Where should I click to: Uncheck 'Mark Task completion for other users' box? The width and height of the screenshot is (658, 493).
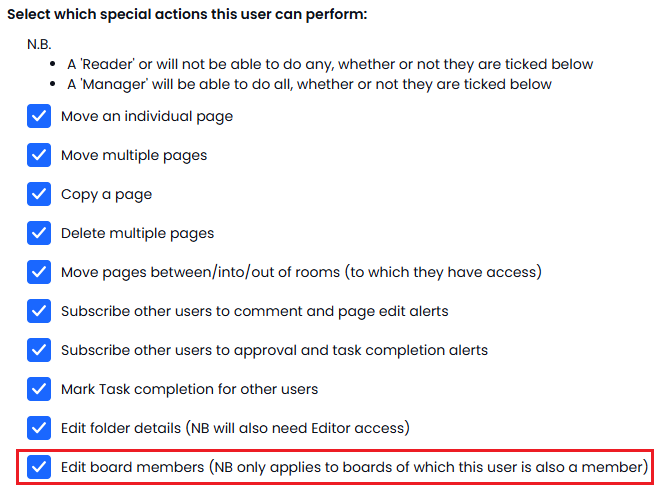pos(39,389)
